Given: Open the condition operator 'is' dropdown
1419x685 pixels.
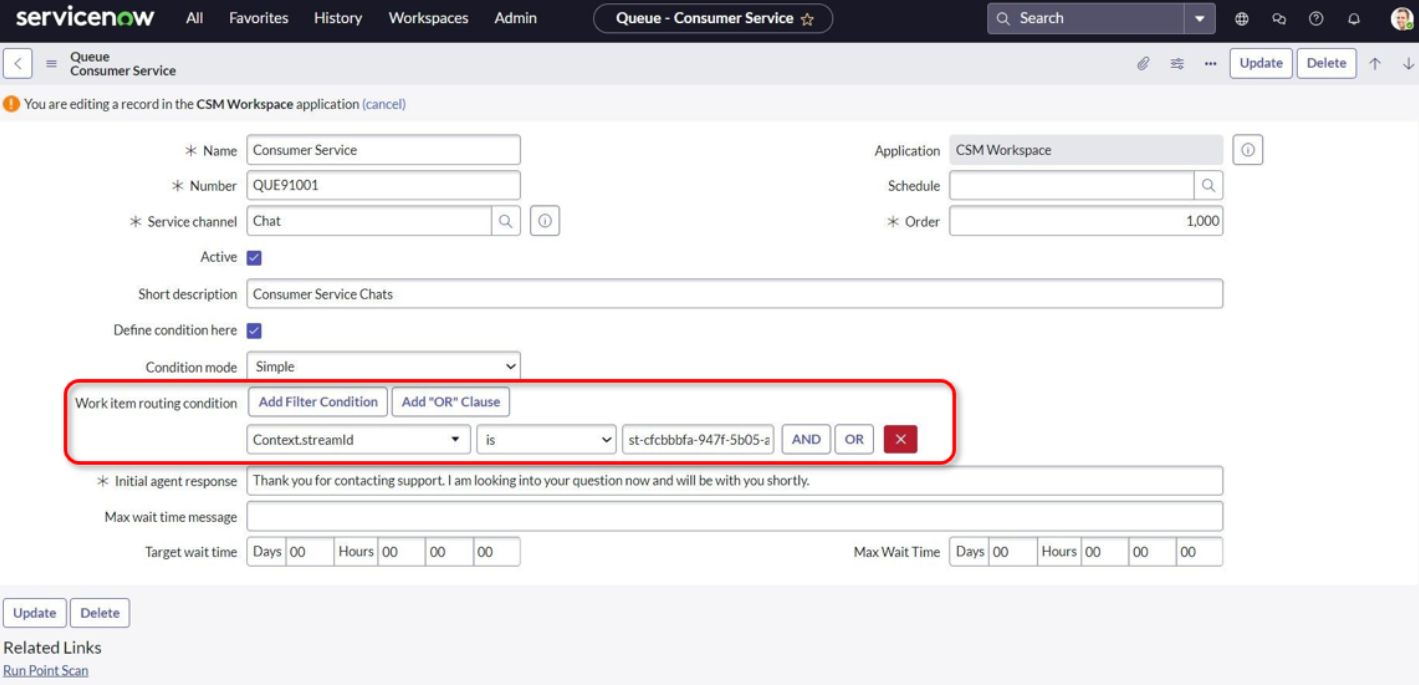Looking at the screenshot, I should (x=546, y=439).
